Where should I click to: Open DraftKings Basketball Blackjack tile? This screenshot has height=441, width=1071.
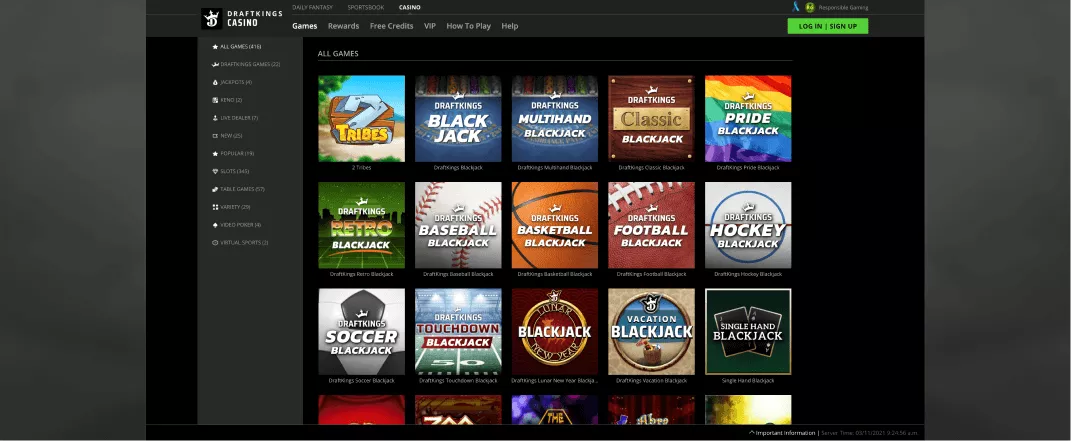coord(555,225)
